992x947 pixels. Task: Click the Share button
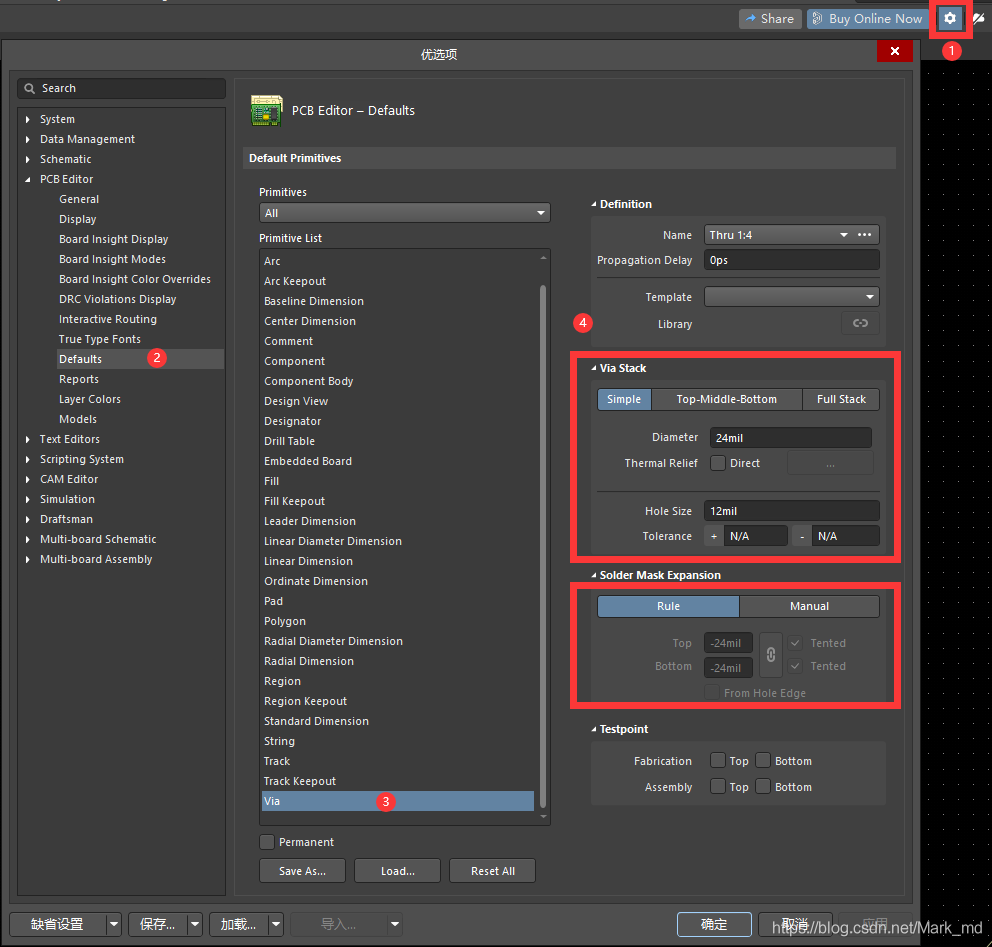point(770,19)
